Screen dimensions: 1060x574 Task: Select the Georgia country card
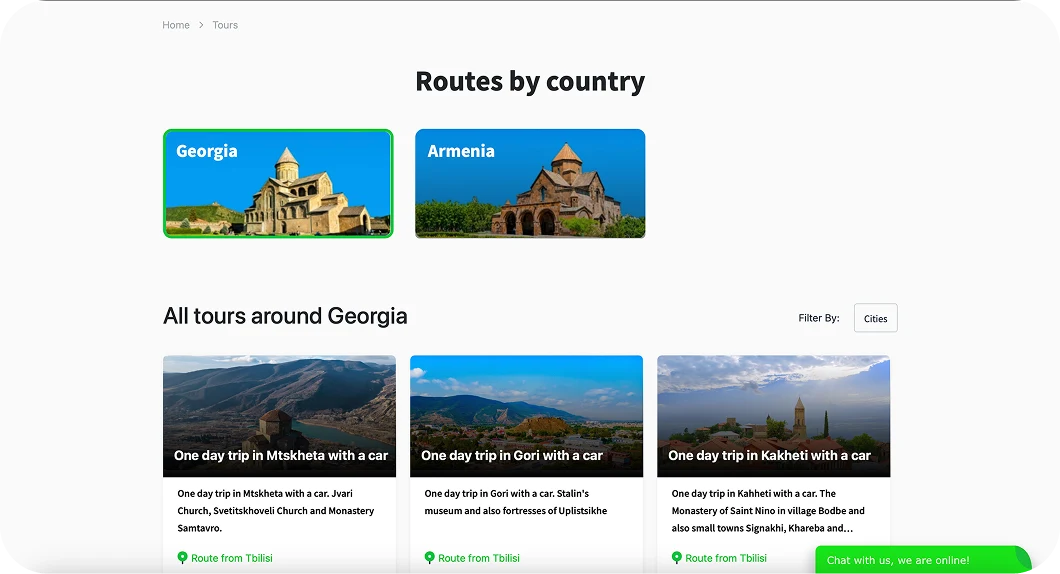(x=278, y=183)
